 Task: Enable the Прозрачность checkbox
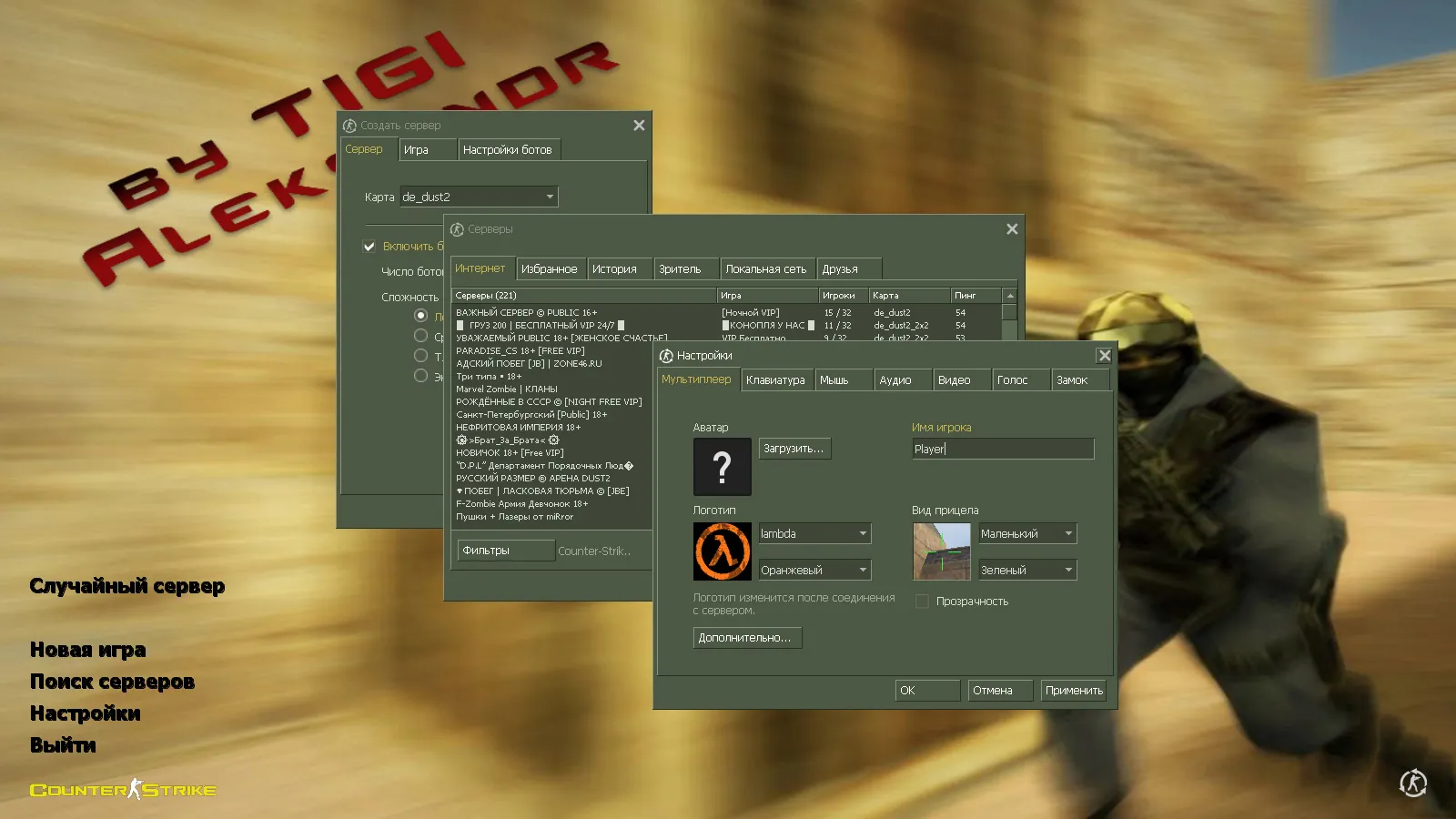coord(922,601)
